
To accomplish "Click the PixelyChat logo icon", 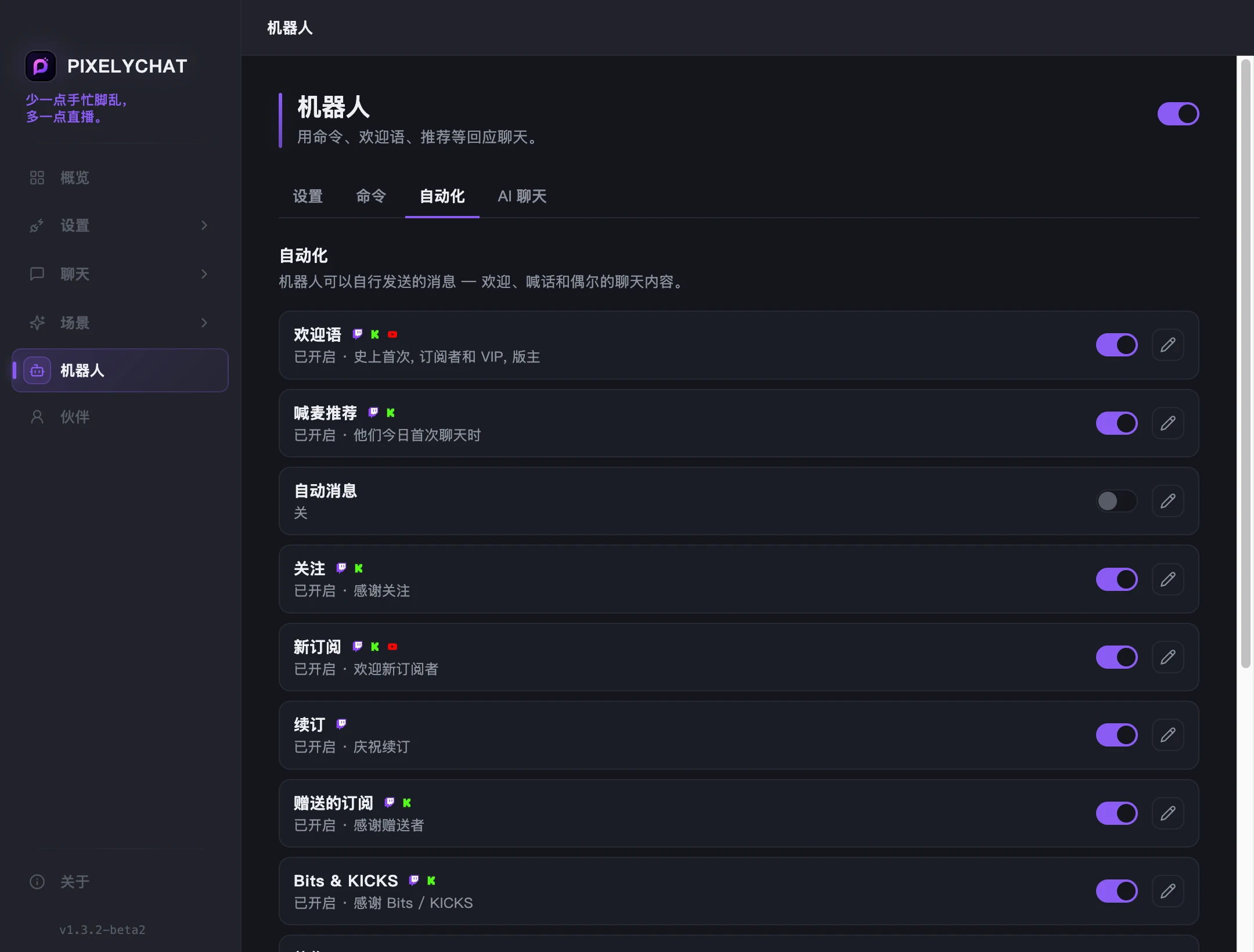I will pyautogui.click(x=41, y=66).
